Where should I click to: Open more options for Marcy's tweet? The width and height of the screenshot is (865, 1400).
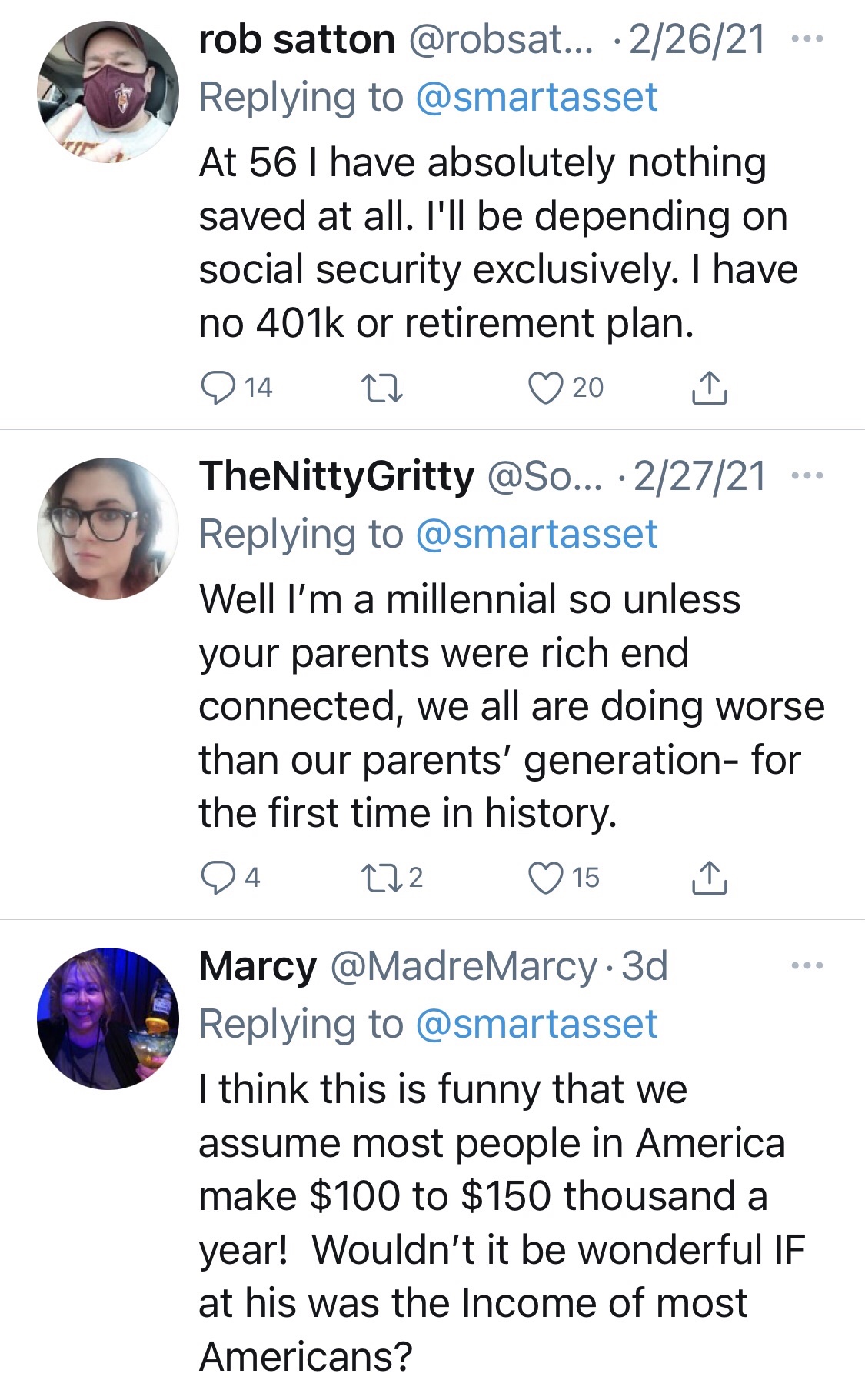point(807,965)
